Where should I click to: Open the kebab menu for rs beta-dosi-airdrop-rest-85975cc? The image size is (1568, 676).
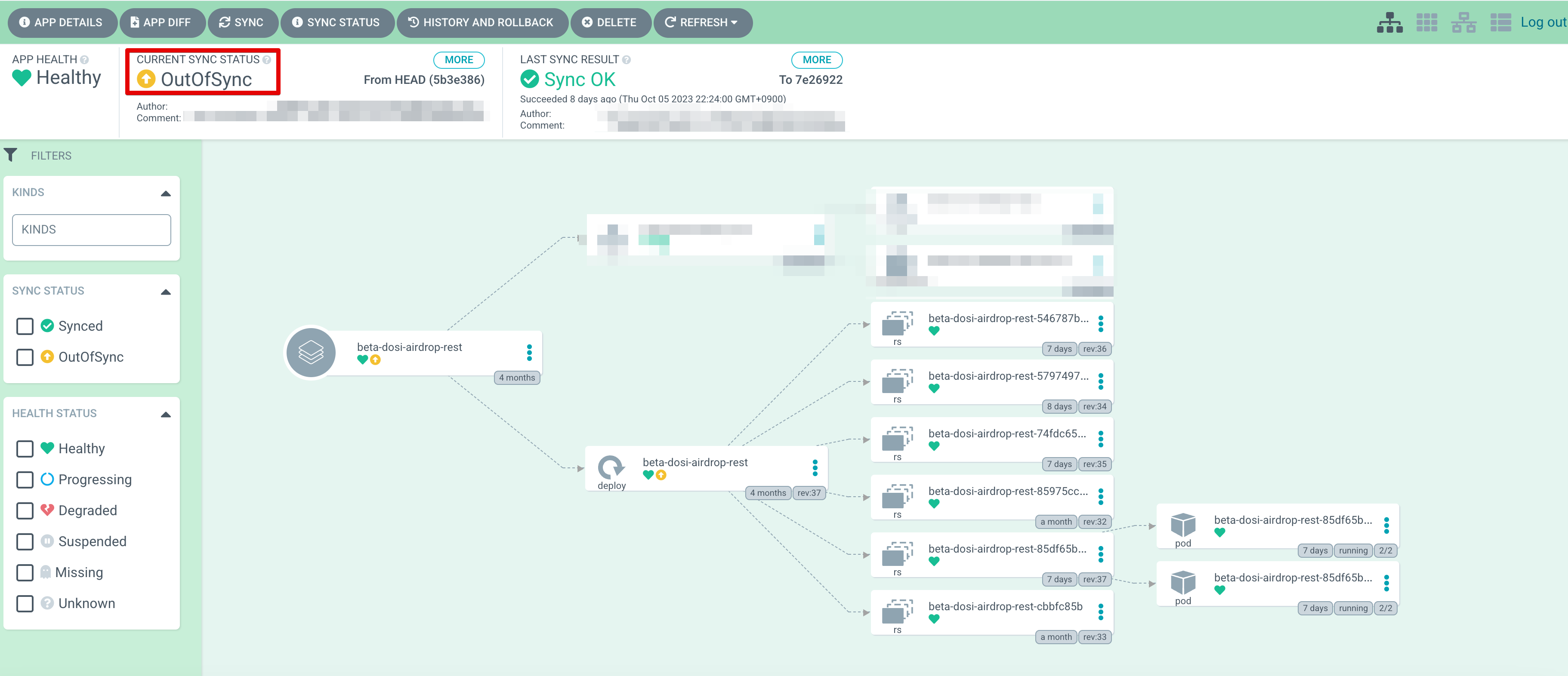click(x=1101, y=497)
